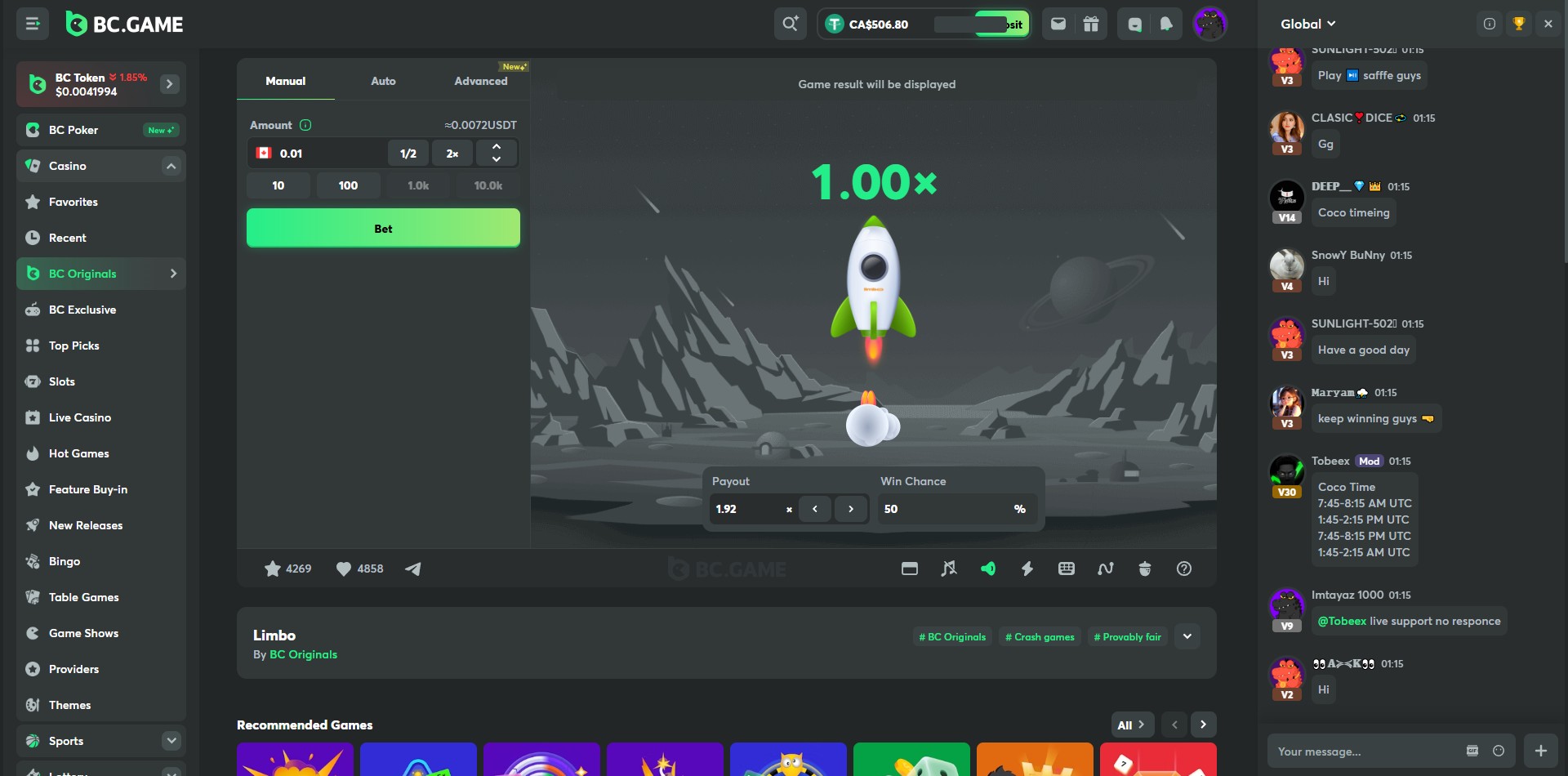
Task: Open emoji picker in chat input
Action: 1499,751
